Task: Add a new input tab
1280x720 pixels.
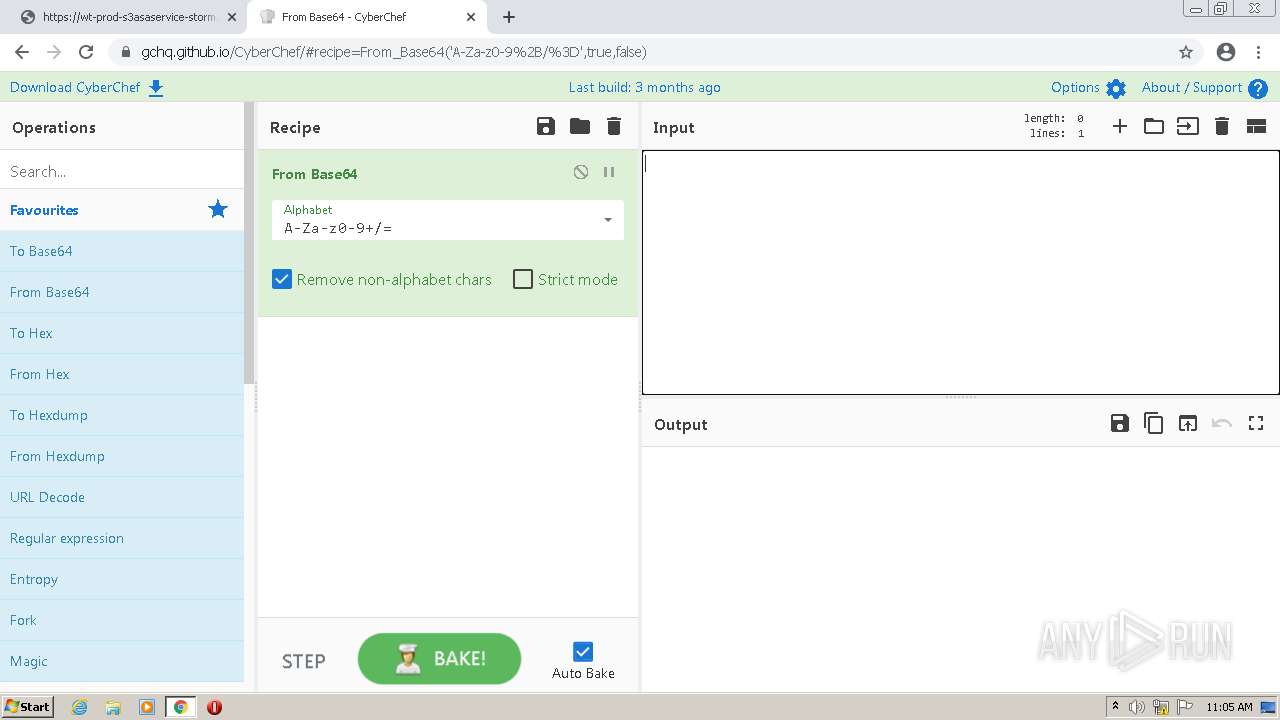Action: click(x=1120, y=126)
